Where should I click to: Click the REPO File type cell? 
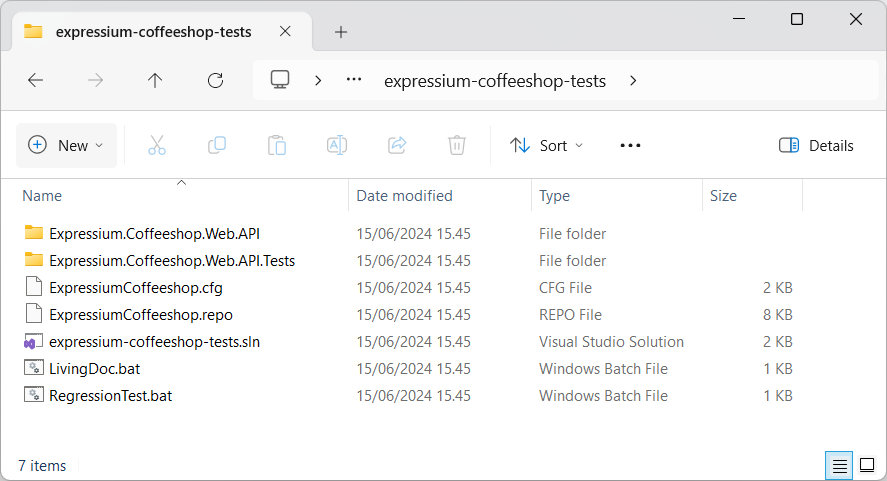click(570, 315)
